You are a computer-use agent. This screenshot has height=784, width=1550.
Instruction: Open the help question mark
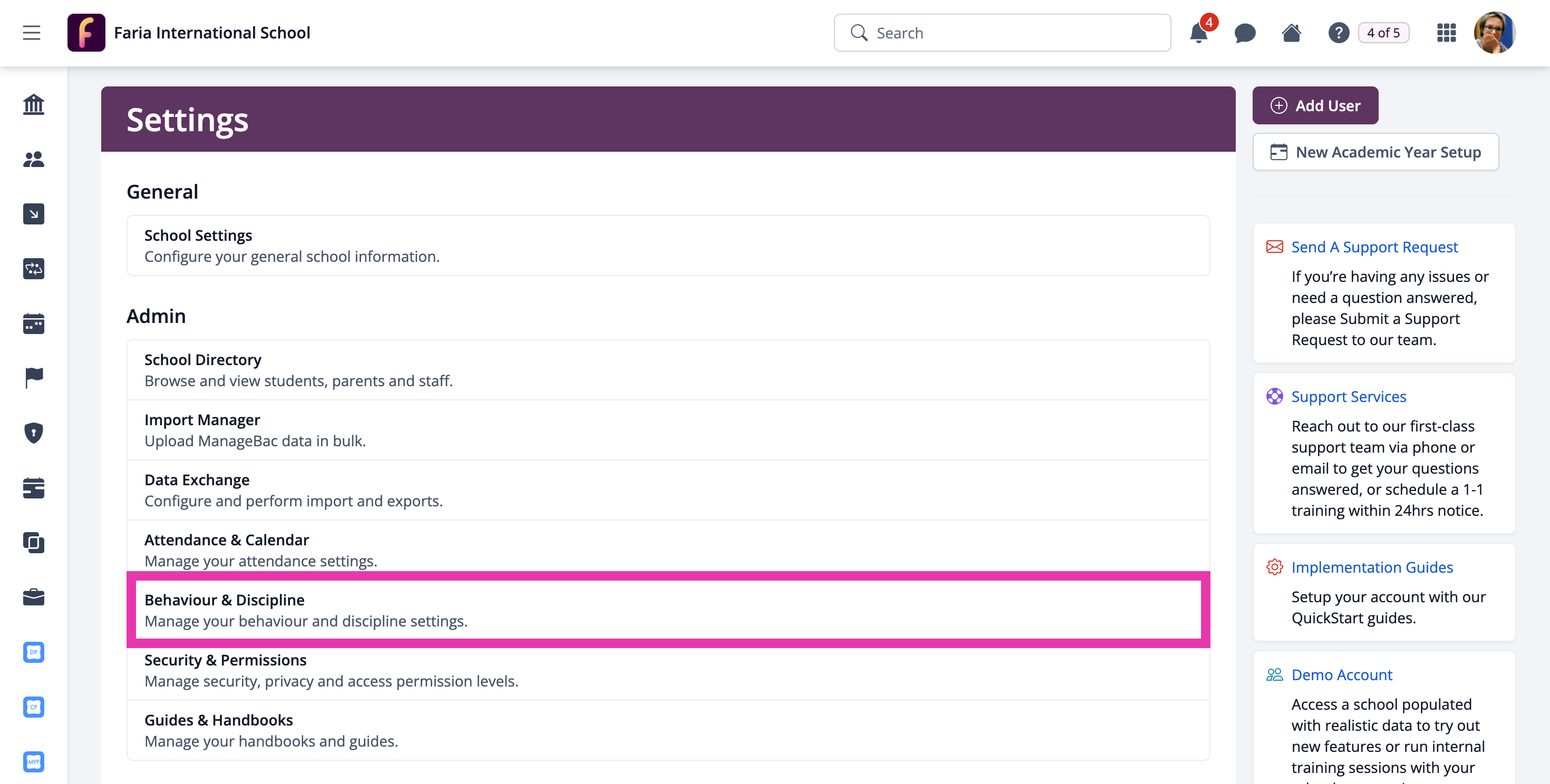coord(1338,33)
